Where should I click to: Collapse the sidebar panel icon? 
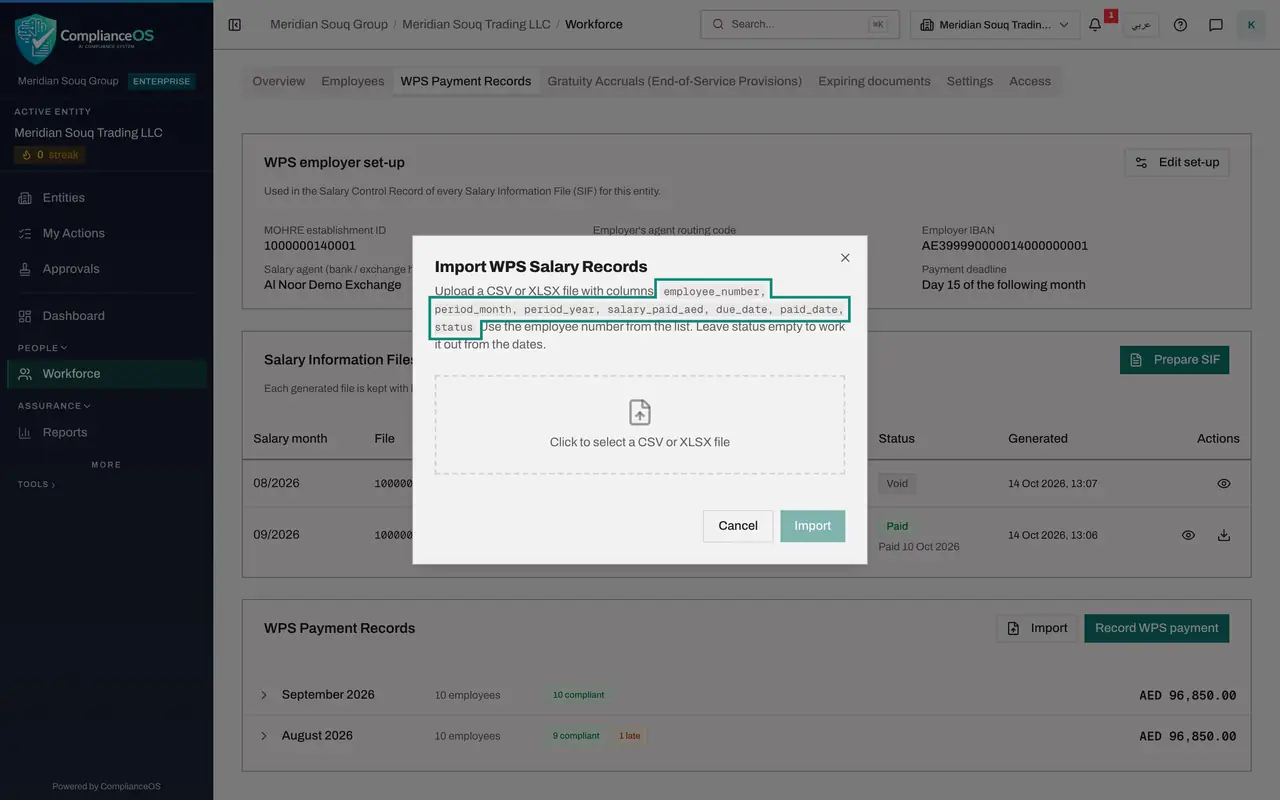point(235,24)
